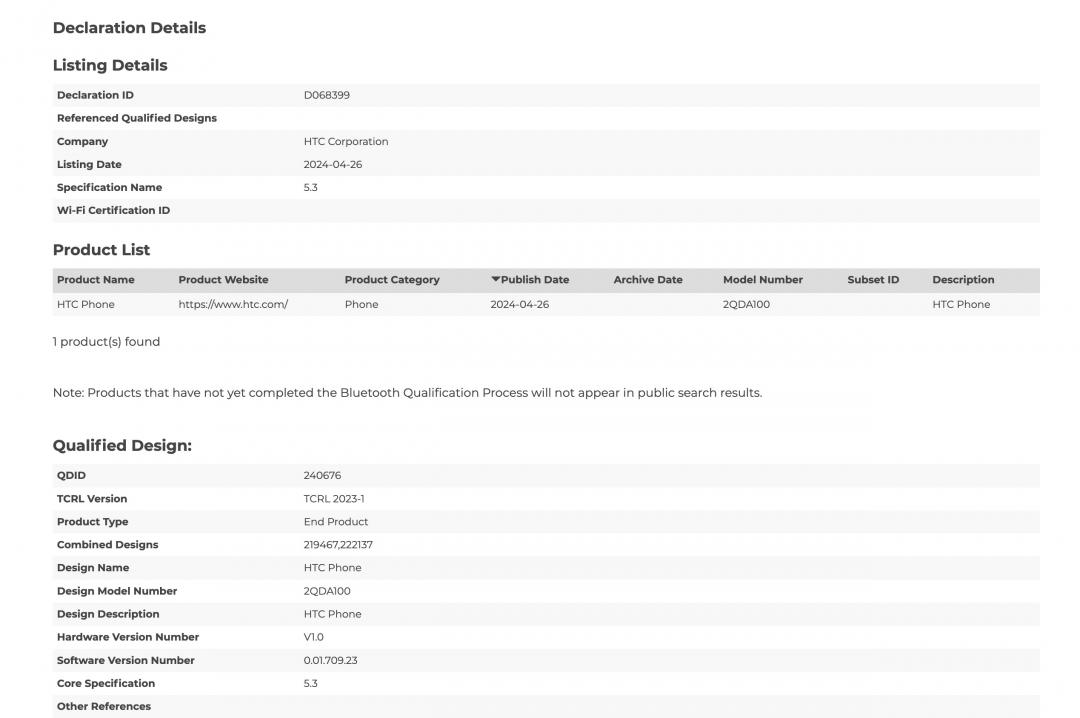Click the Hardware Version Number V1.0

click(313, 637)
